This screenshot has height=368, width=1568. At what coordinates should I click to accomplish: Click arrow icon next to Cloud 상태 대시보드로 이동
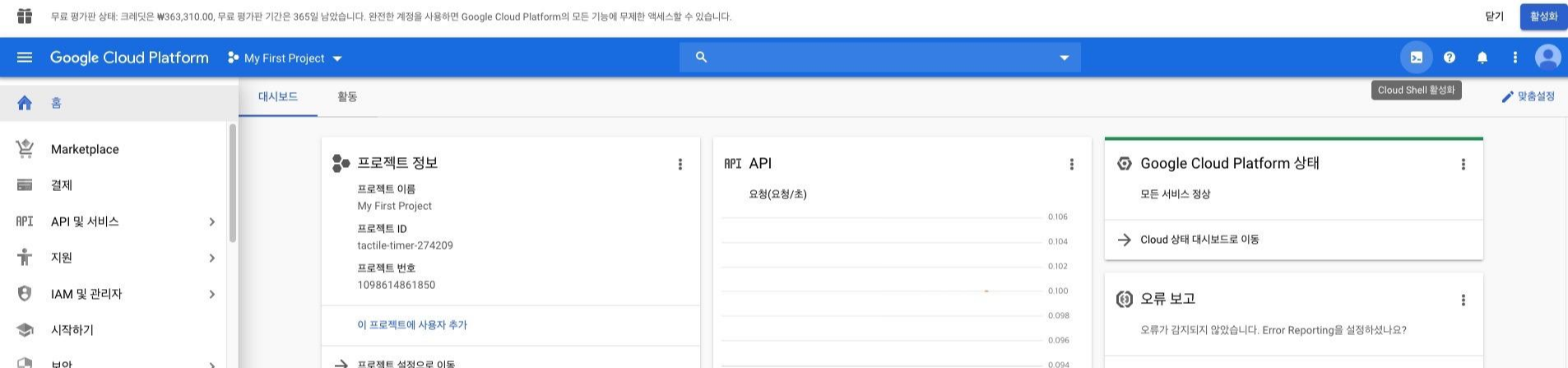1124,240
